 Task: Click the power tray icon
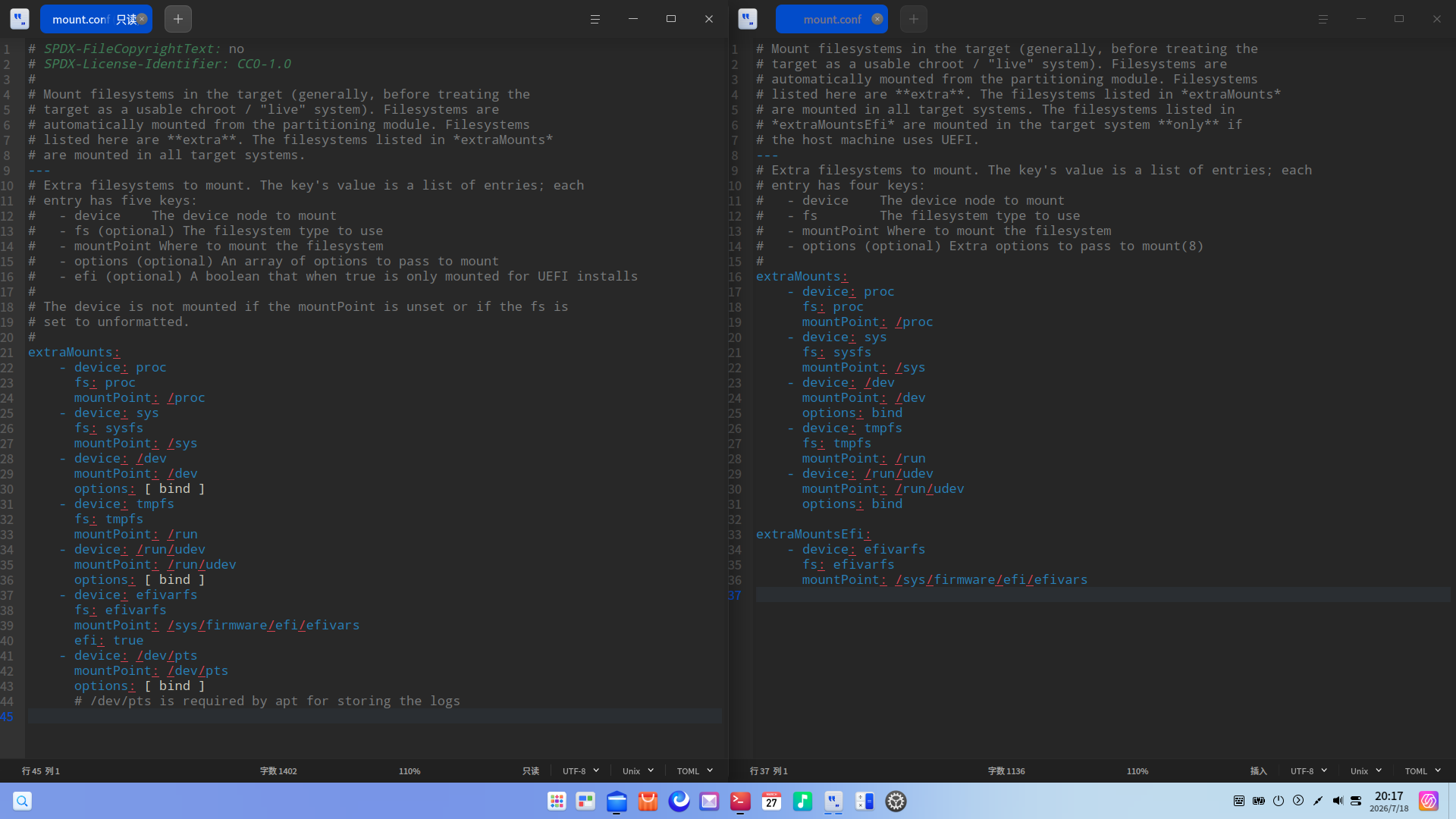point(1279,801)
